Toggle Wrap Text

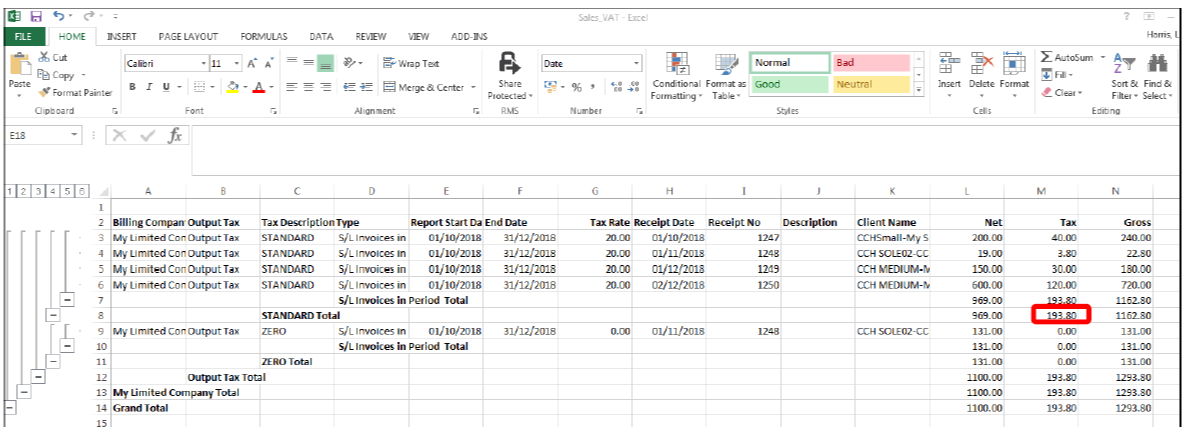410,64
